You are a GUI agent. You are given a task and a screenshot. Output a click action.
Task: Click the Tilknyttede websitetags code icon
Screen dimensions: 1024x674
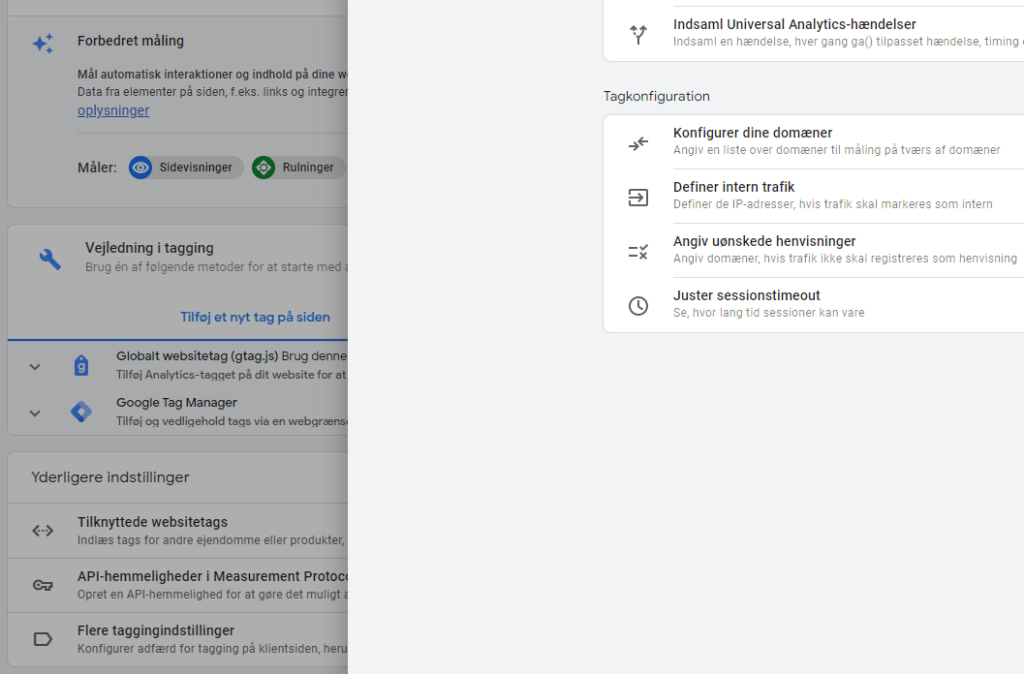pyautogui.click(x=43, y=531)
